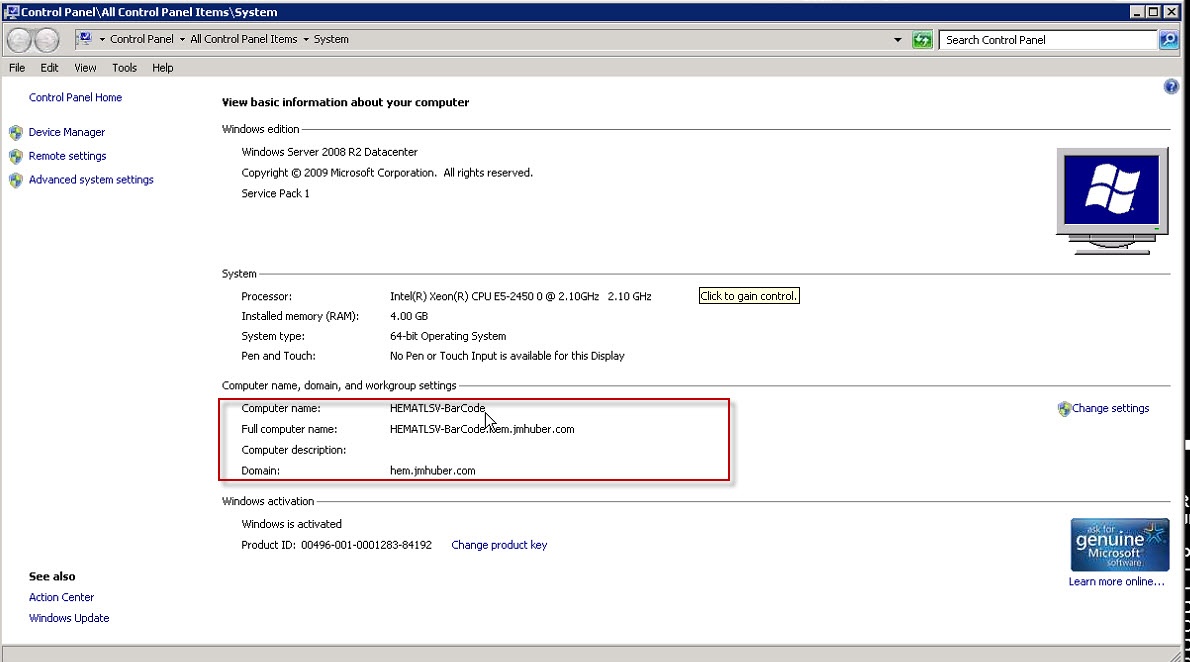Maximize the System window
Screen dimensions: 1190x662
1153,11
